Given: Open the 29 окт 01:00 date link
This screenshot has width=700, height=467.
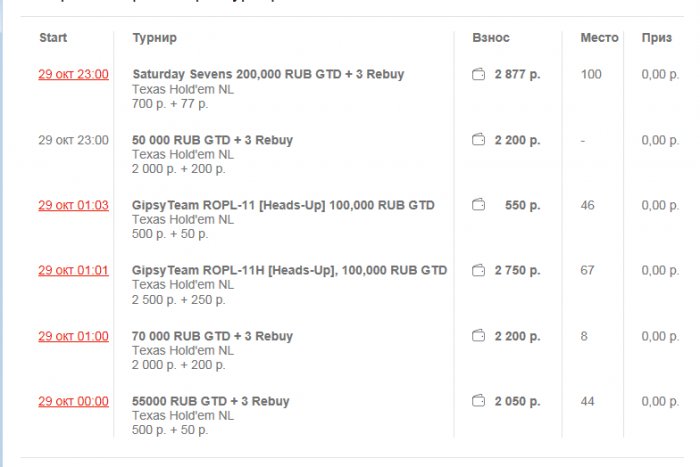Looking at the screenshot, I should [x=73, y=336].
